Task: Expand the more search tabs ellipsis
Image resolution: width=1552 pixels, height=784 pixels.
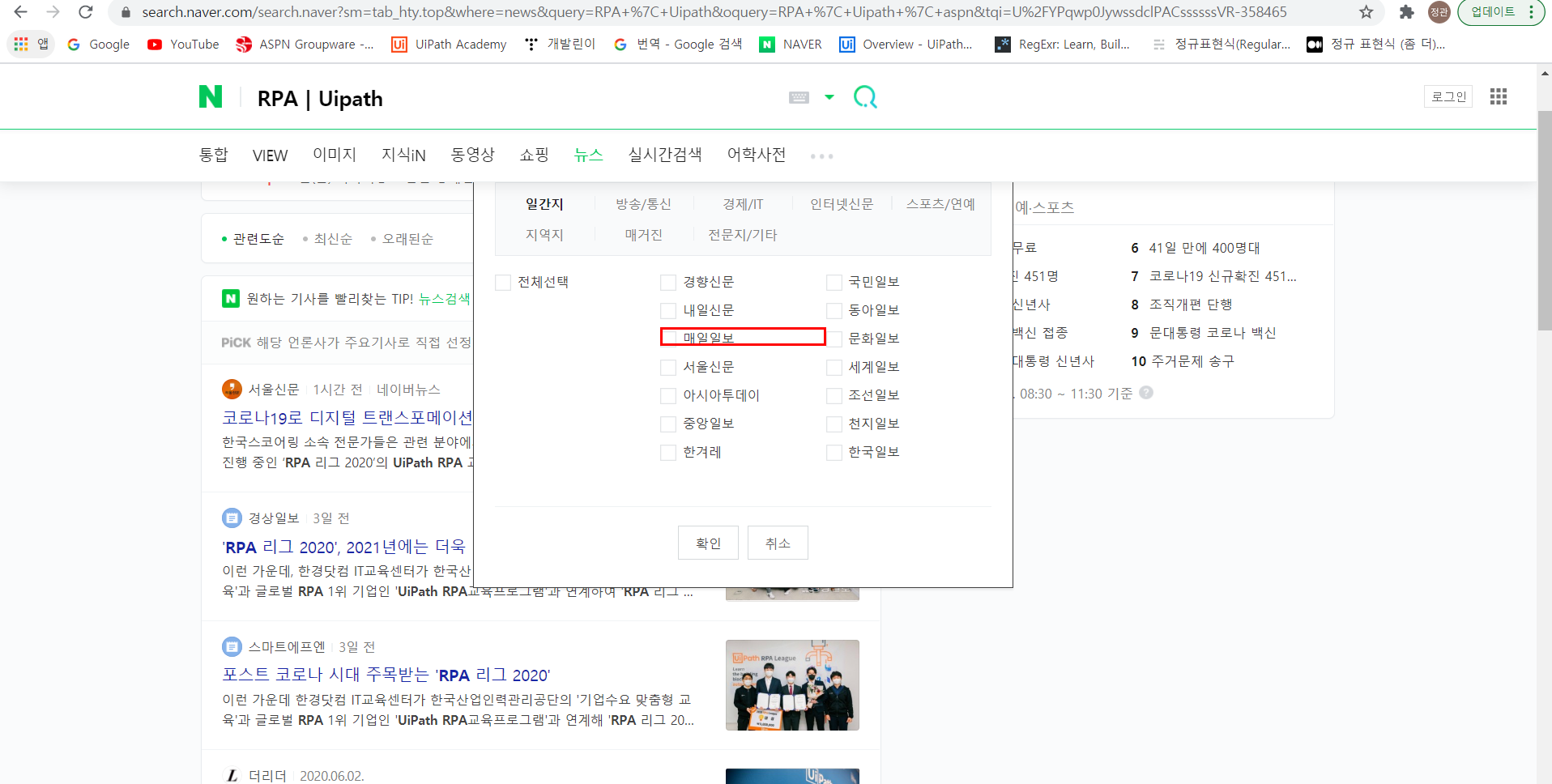Action: pyautogui.click(x=821, y=156)
